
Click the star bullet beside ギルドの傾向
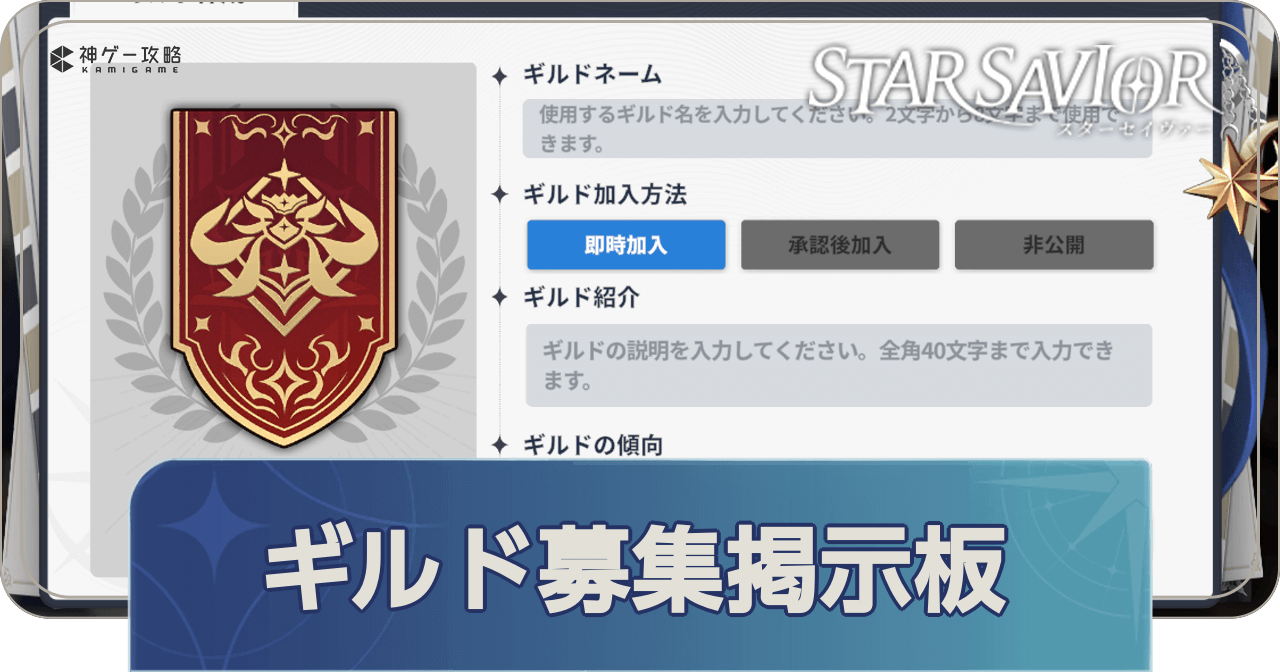(x=501, y=444)
